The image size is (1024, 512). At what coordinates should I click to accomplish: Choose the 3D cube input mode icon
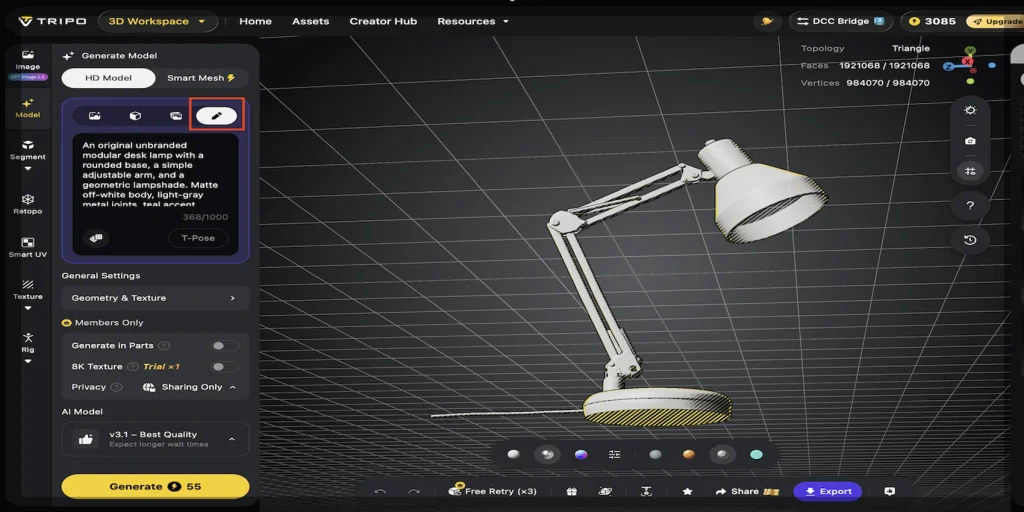click(x=135, y=116)
